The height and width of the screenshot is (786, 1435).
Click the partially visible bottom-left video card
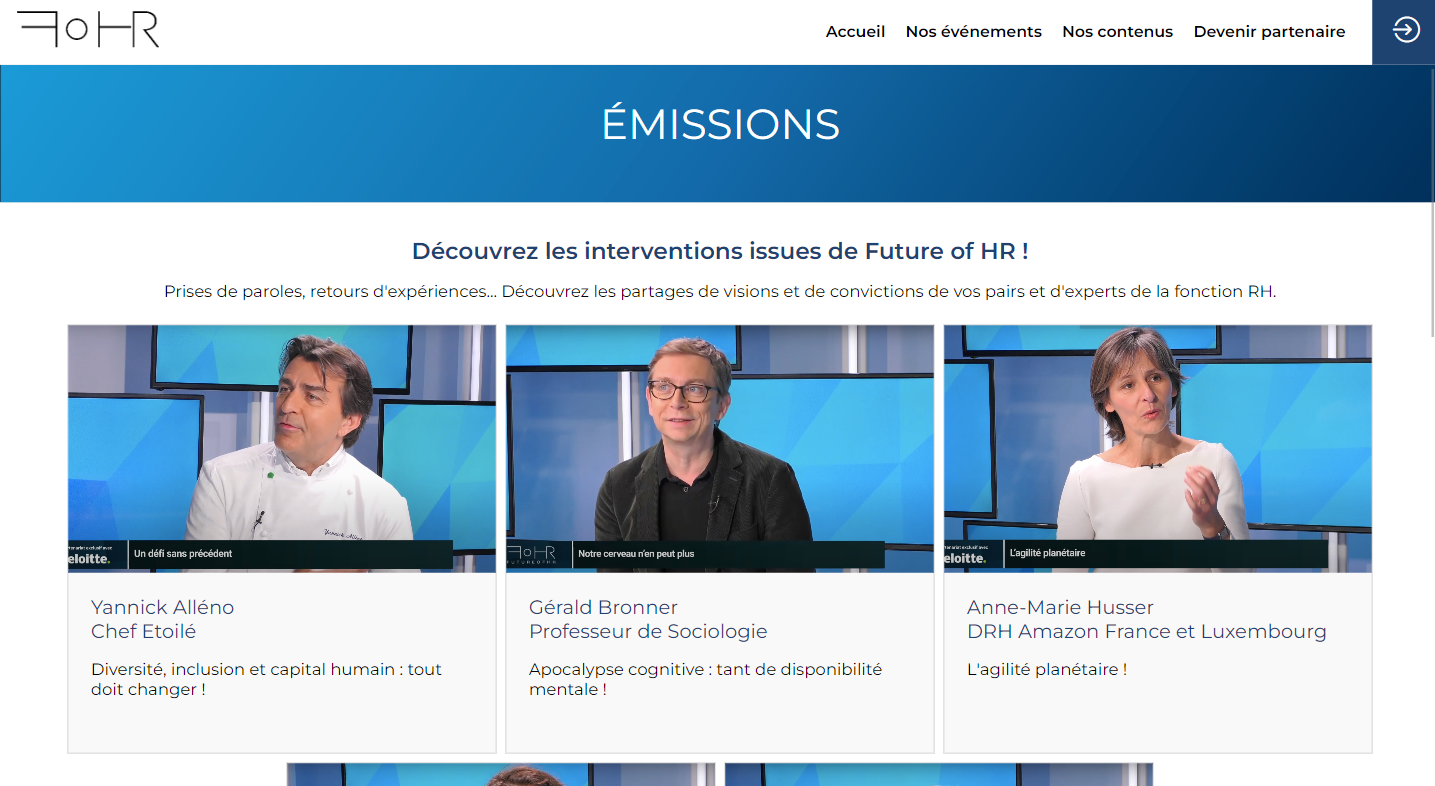500,775
